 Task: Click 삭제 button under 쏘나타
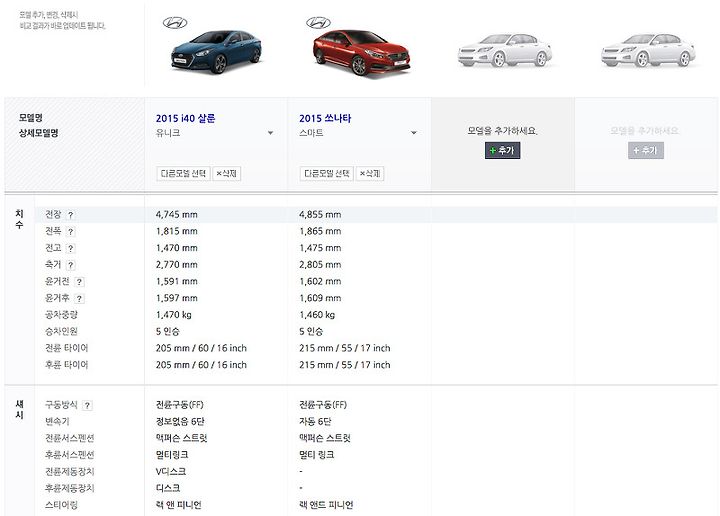pyautogui.click(x=370, y=174)
